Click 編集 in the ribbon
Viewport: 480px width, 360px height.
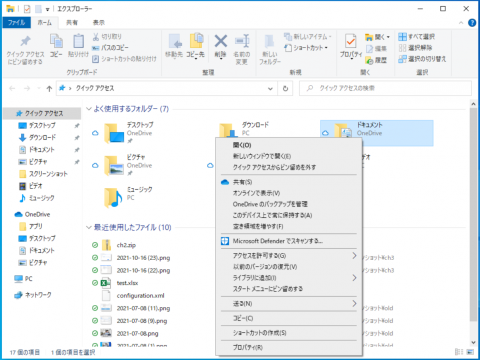376,49
